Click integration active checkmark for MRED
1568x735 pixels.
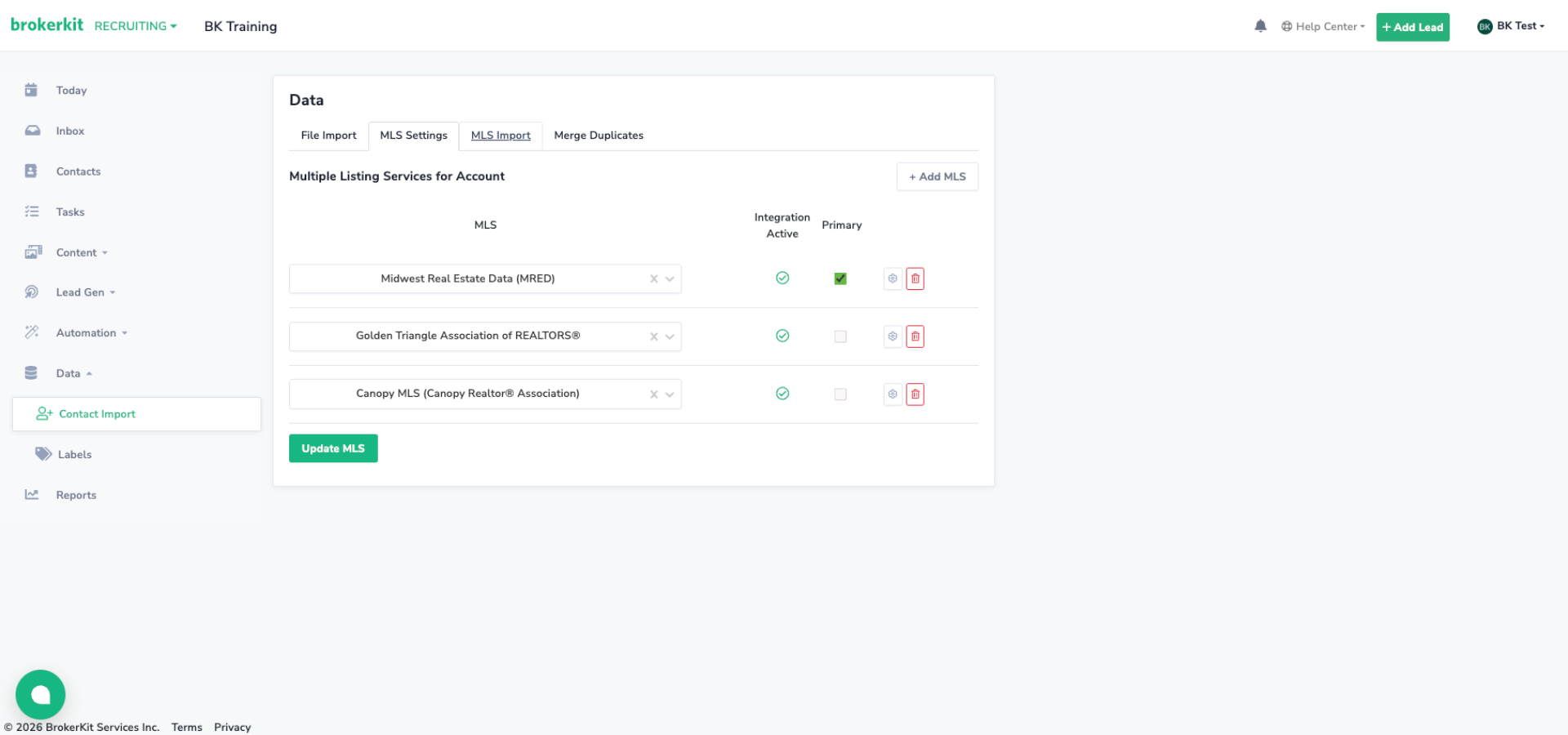pyautogui.click(x=782, y=278)
